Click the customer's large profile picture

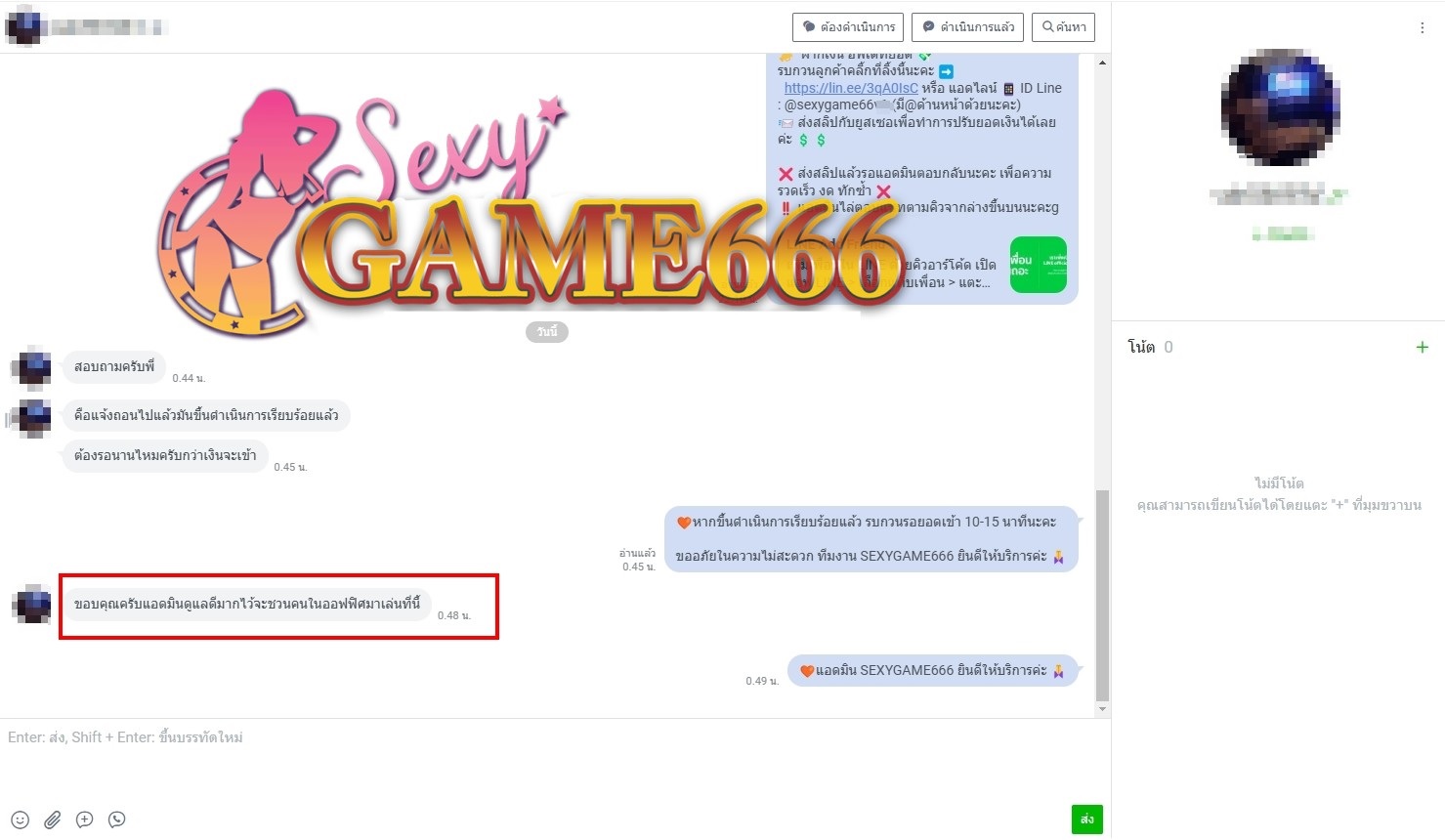coord(1279,106)
